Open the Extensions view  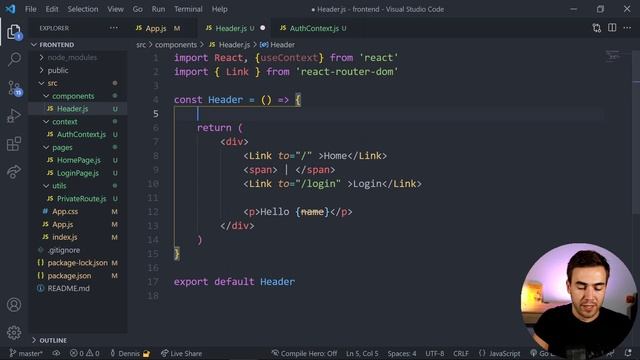click(x=14, y=144)
